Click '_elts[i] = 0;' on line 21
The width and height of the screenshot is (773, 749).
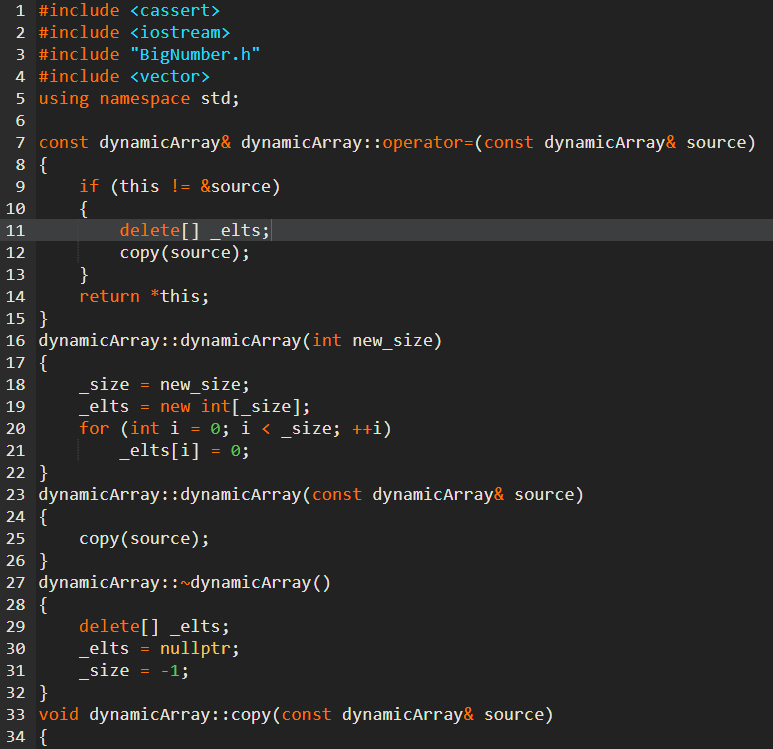pyautogui.click(x=185, y=451)
